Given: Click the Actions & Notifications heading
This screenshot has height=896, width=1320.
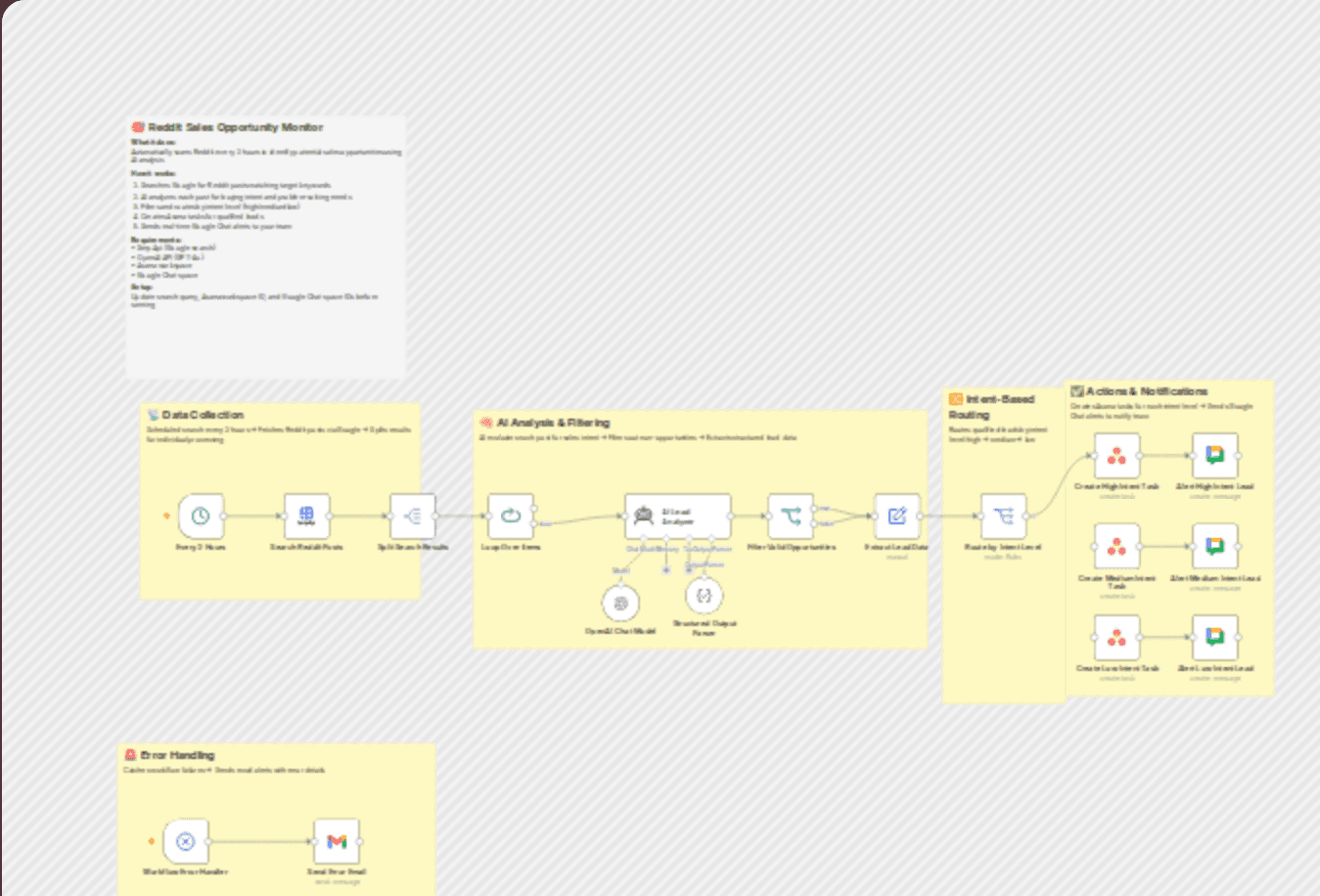Looking at the screenshot, I should pos(1146,391).
